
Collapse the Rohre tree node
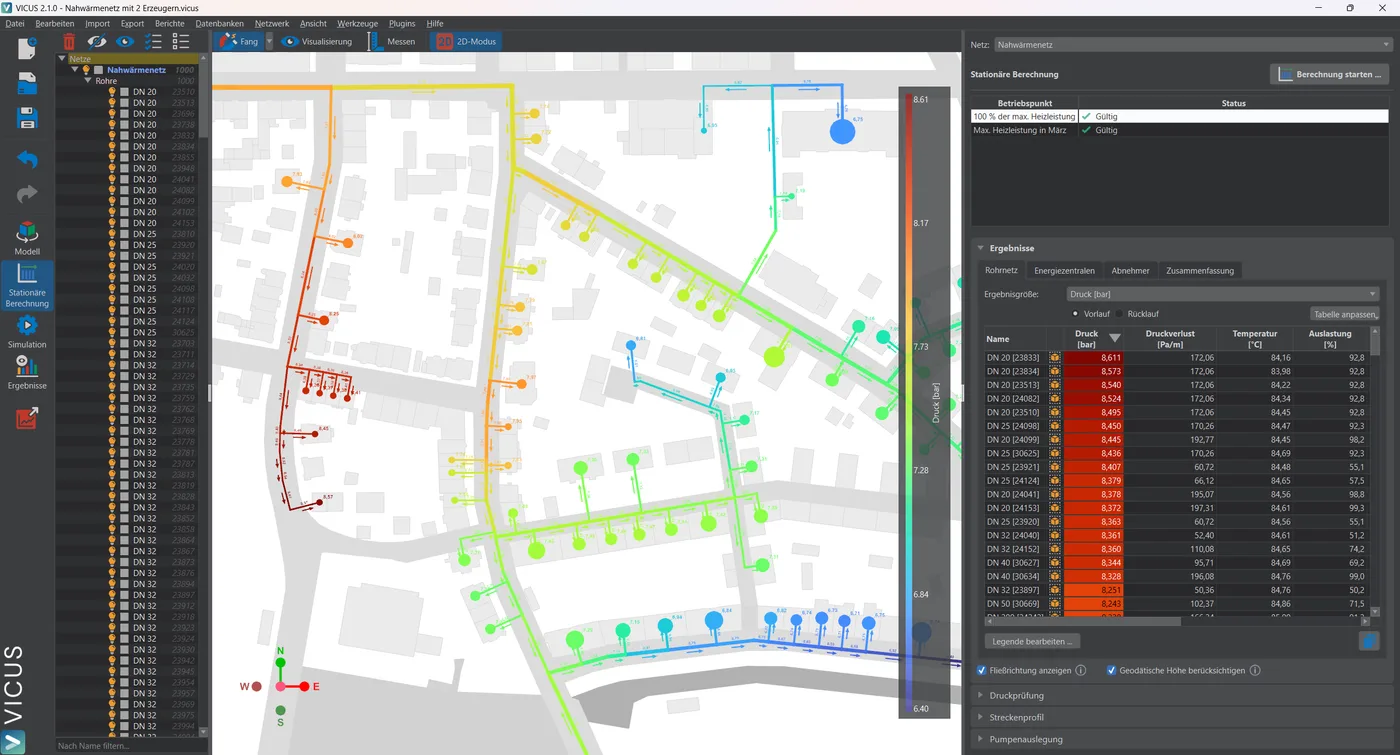click(87, 81)
